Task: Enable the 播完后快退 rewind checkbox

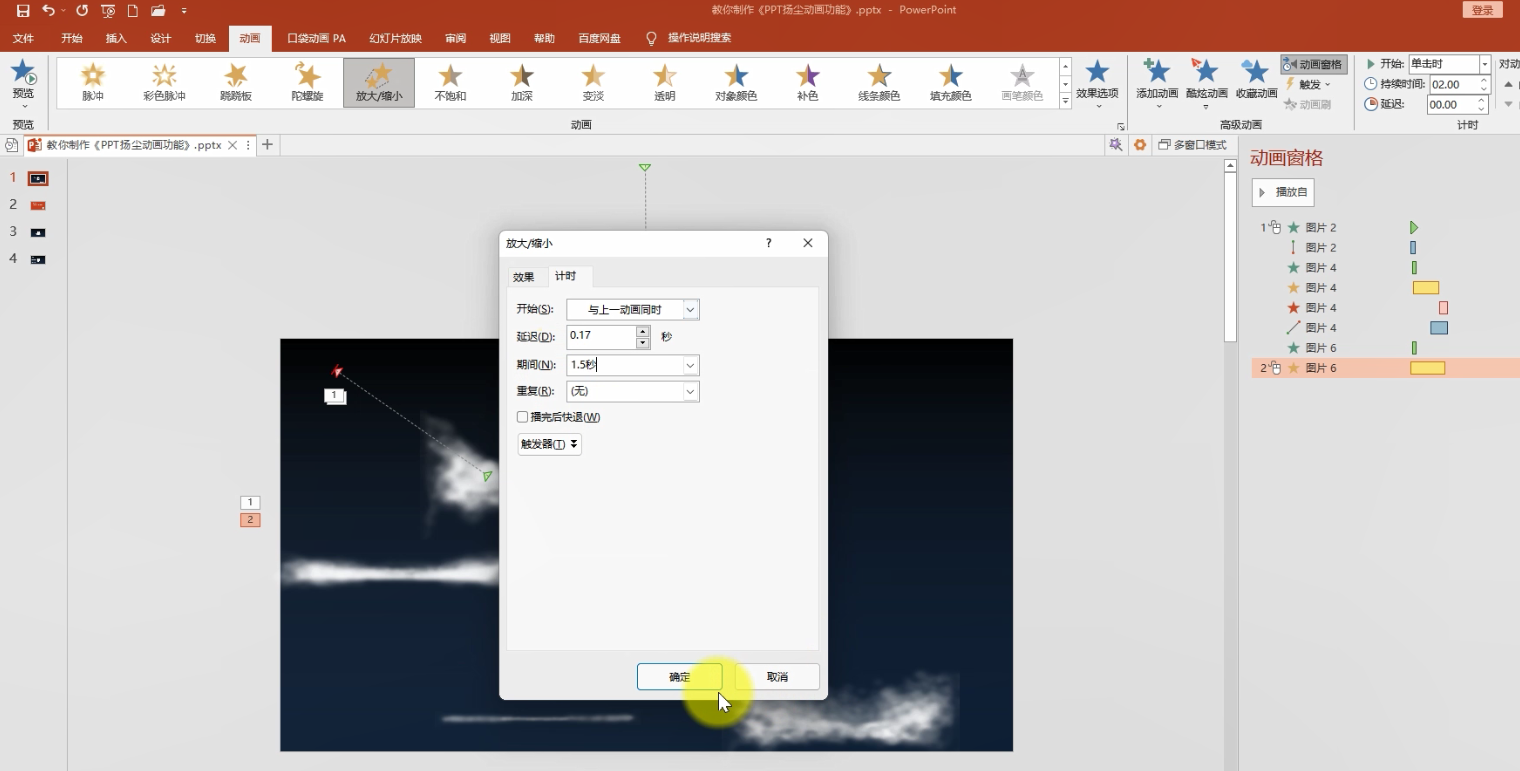Action: tap(522, 417)
